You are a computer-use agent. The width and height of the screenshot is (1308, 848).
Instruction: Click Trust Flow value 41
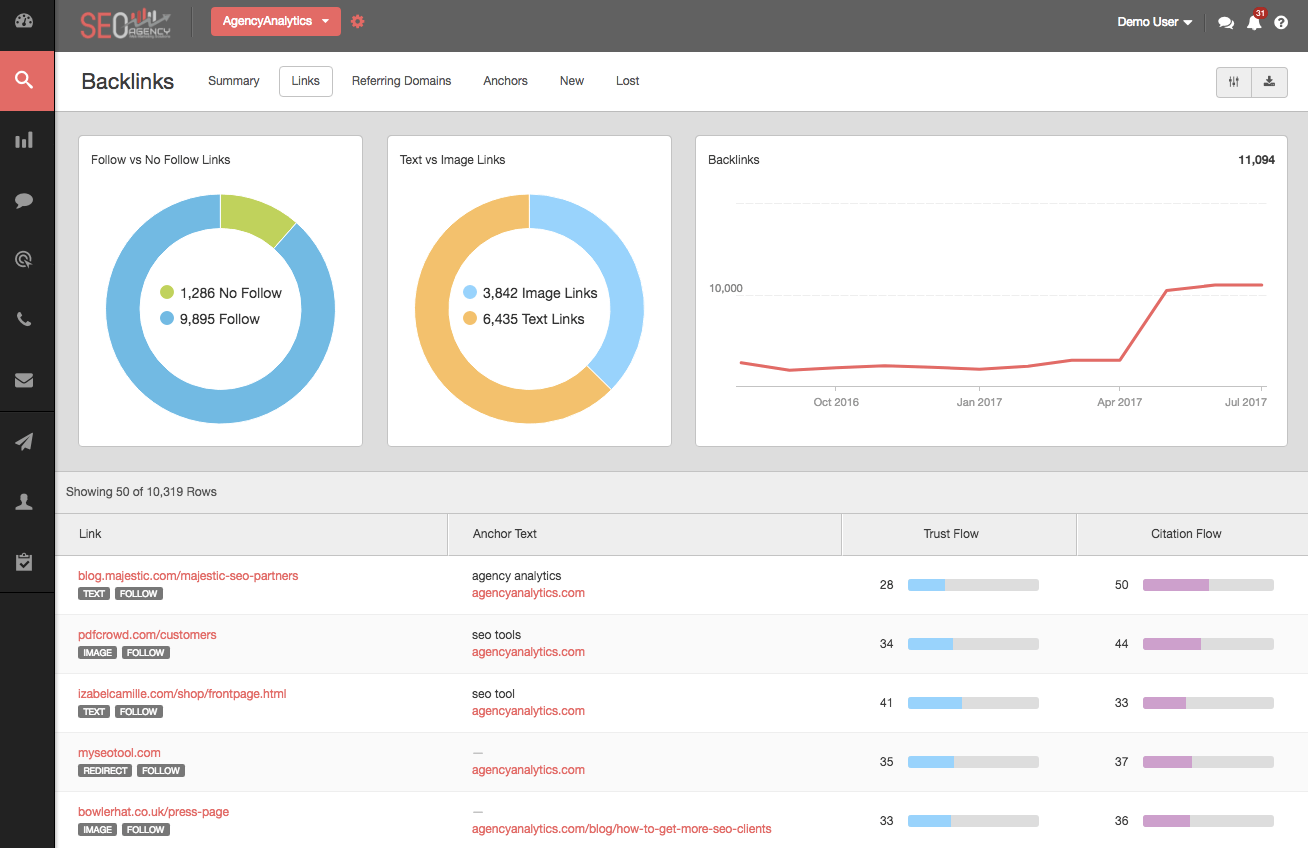(x=886, y=703)
